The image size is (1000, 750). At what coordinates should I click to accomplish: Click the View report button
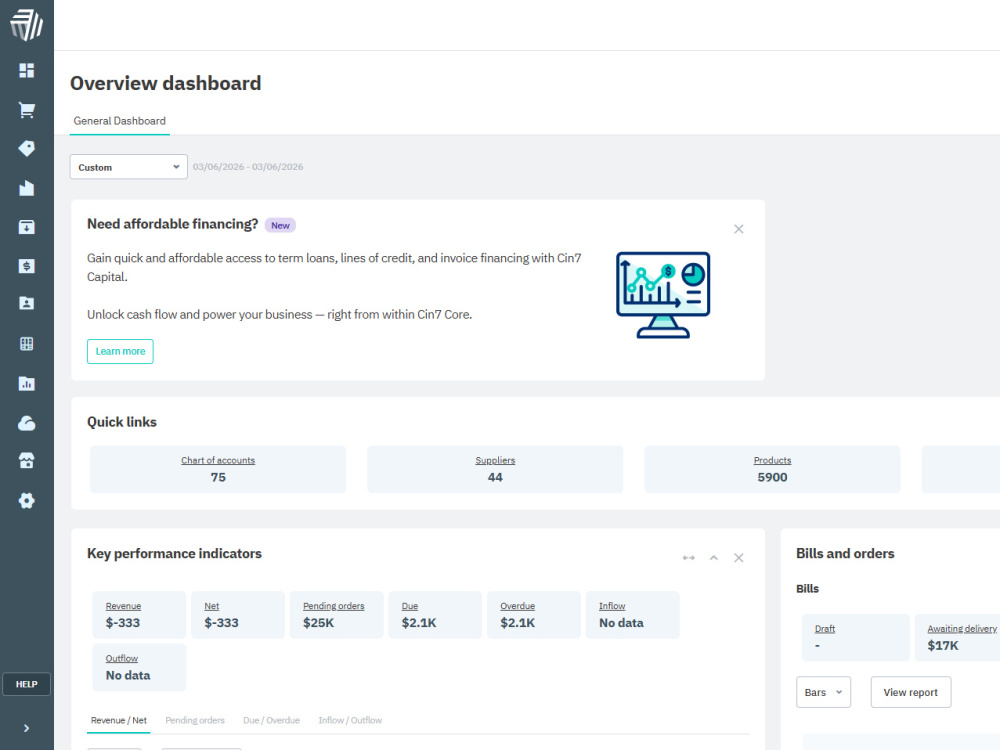click(x=911, y=693)
